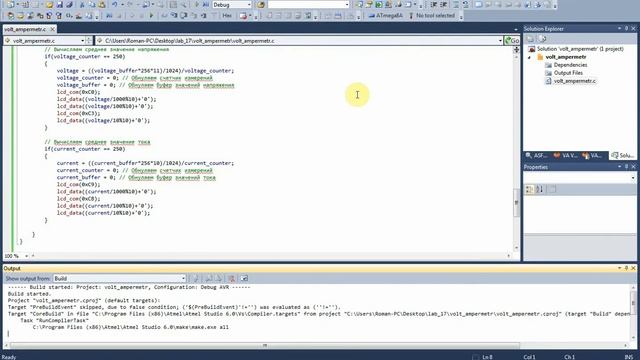640x360 pixels.
Task: Click the Alphabetical sort icon in Properties
Action: pos(540,189)
